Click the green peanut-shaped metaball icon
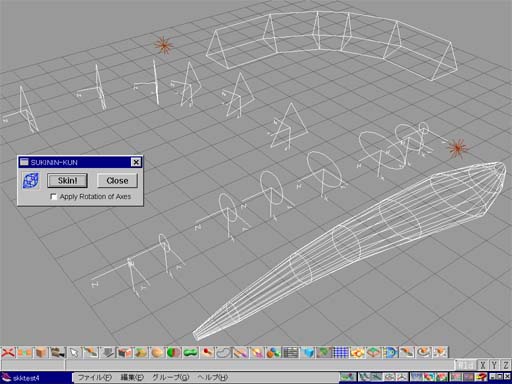This screenshot has width=512, height=384. 191,352
